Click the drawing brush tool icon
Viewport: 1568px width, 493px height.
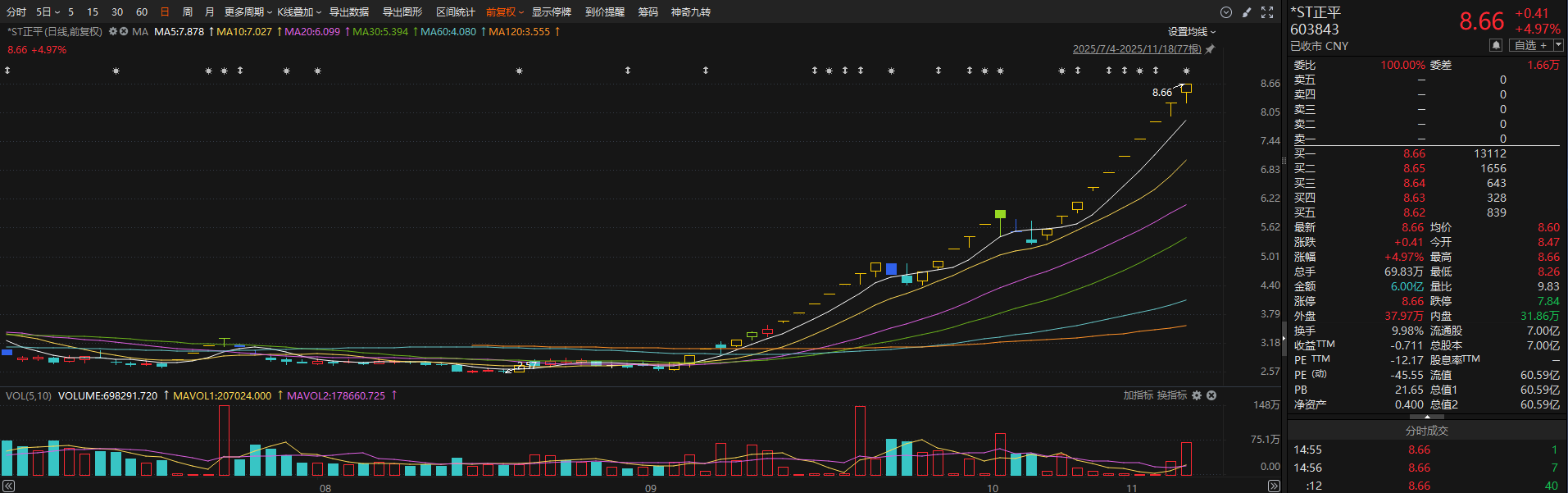click(1247, 12)
